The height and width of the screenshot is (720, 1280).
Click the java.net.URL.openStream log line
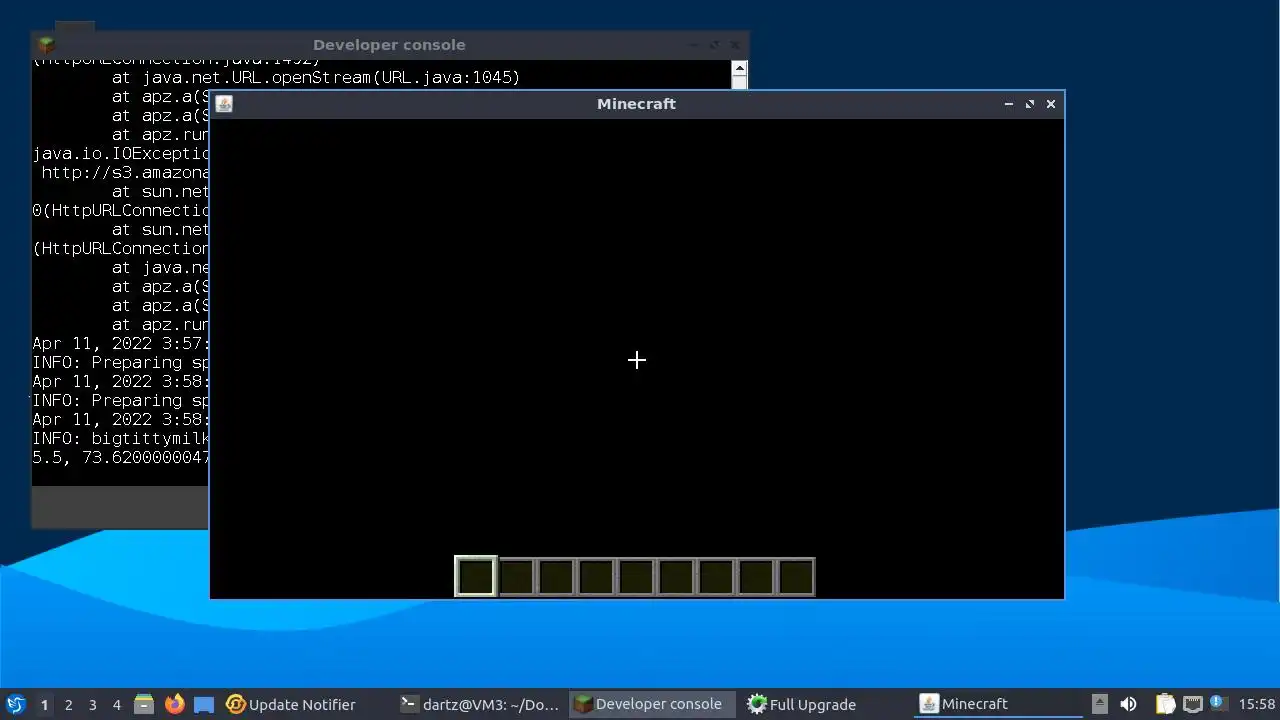pyautogui.click(x=316, y=77)
